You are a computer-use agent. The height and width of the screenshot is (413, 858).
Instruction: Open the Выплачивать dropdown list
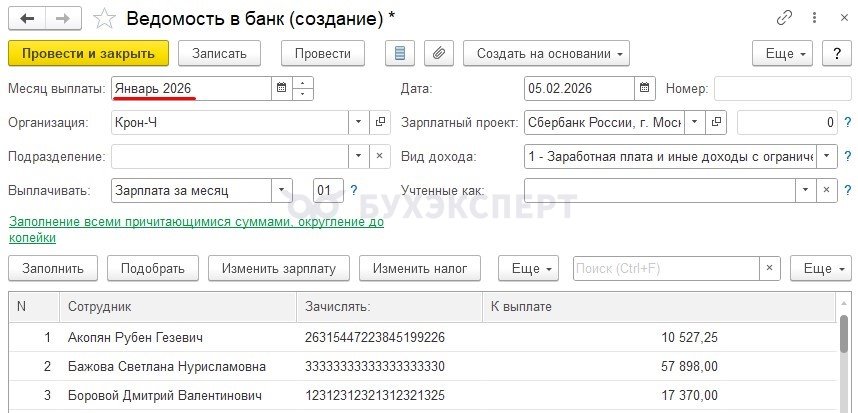(282, 190)
